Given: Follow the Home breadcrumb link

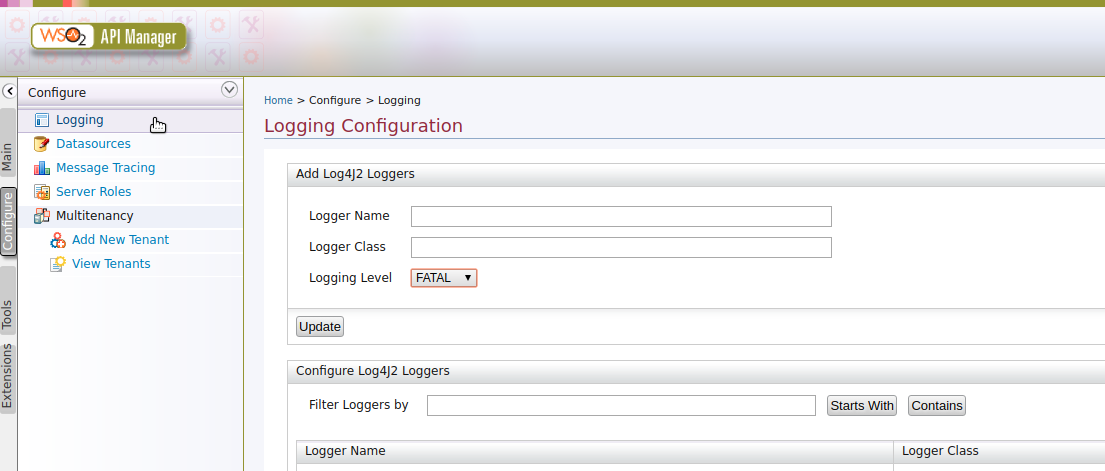Looking at the screenshot, I should 278,100.
